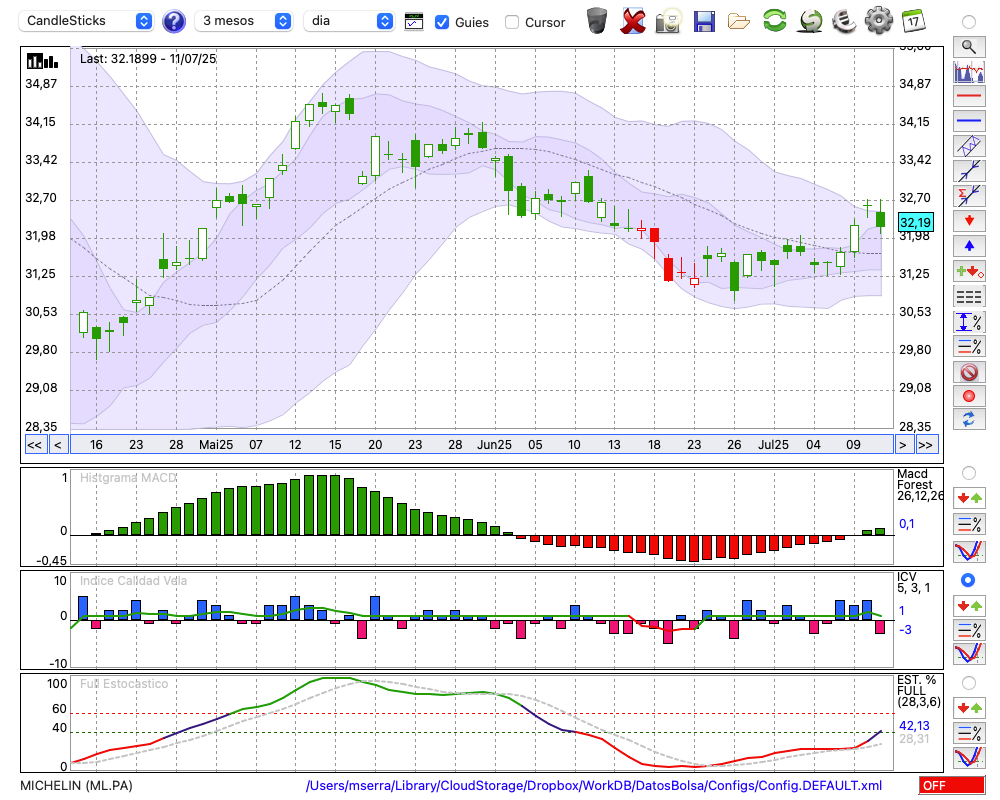Click the volume histogram overview icon

[969, 72]
